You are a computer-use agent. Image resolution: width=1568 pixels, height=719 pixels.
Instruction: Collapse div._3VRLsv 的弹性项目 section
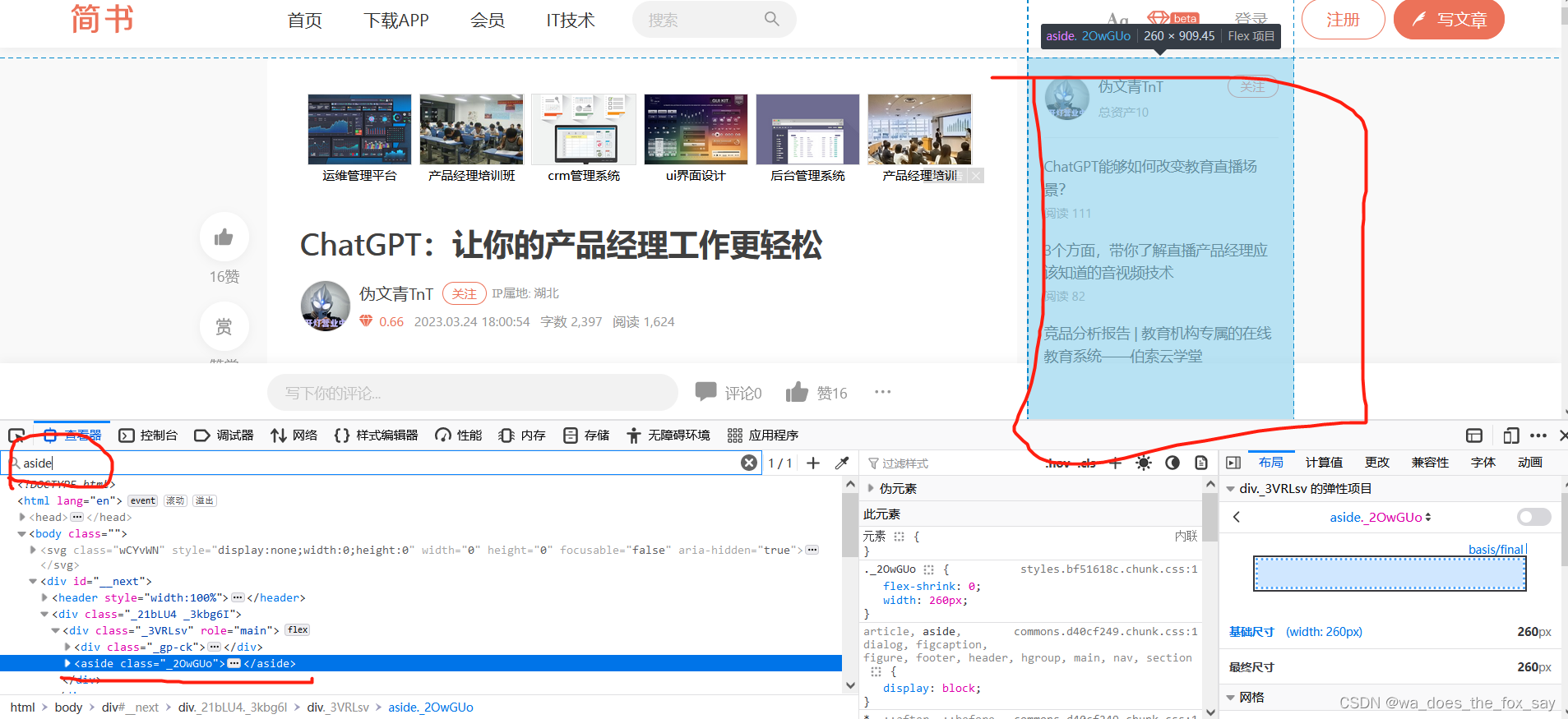point(1230,488)
